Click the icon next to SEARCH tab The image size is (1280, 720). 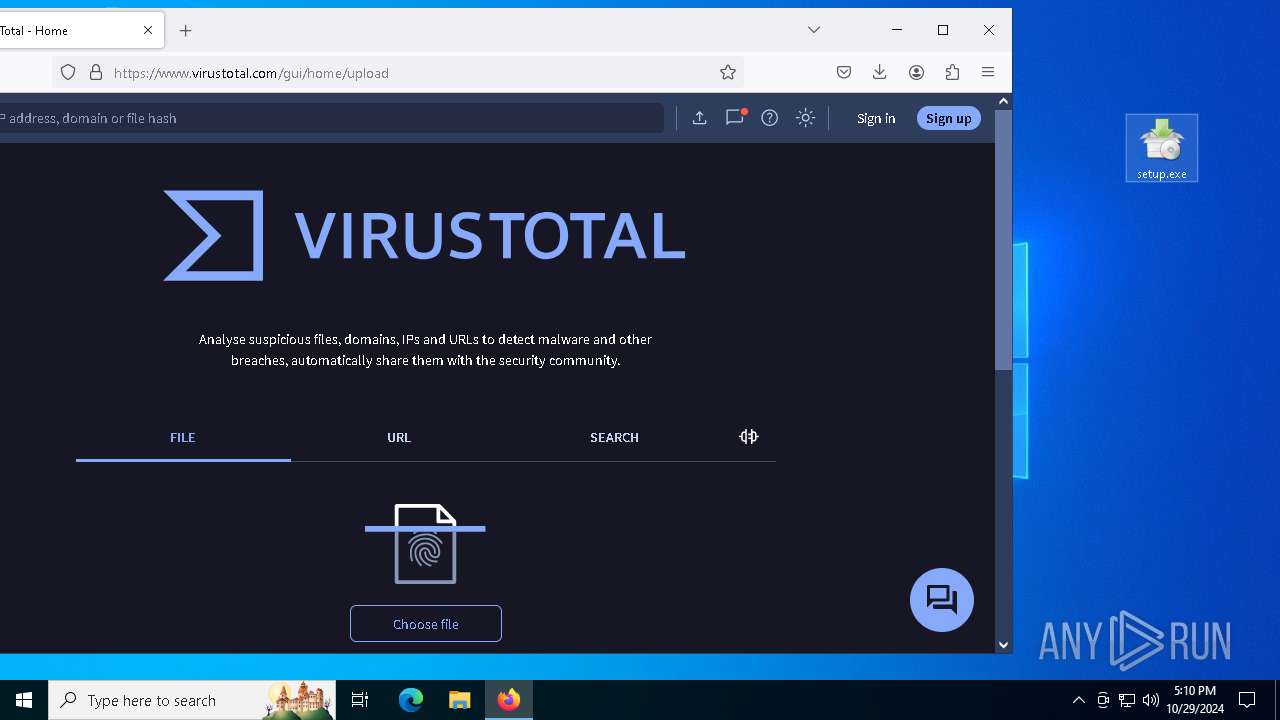coord(749,437)
